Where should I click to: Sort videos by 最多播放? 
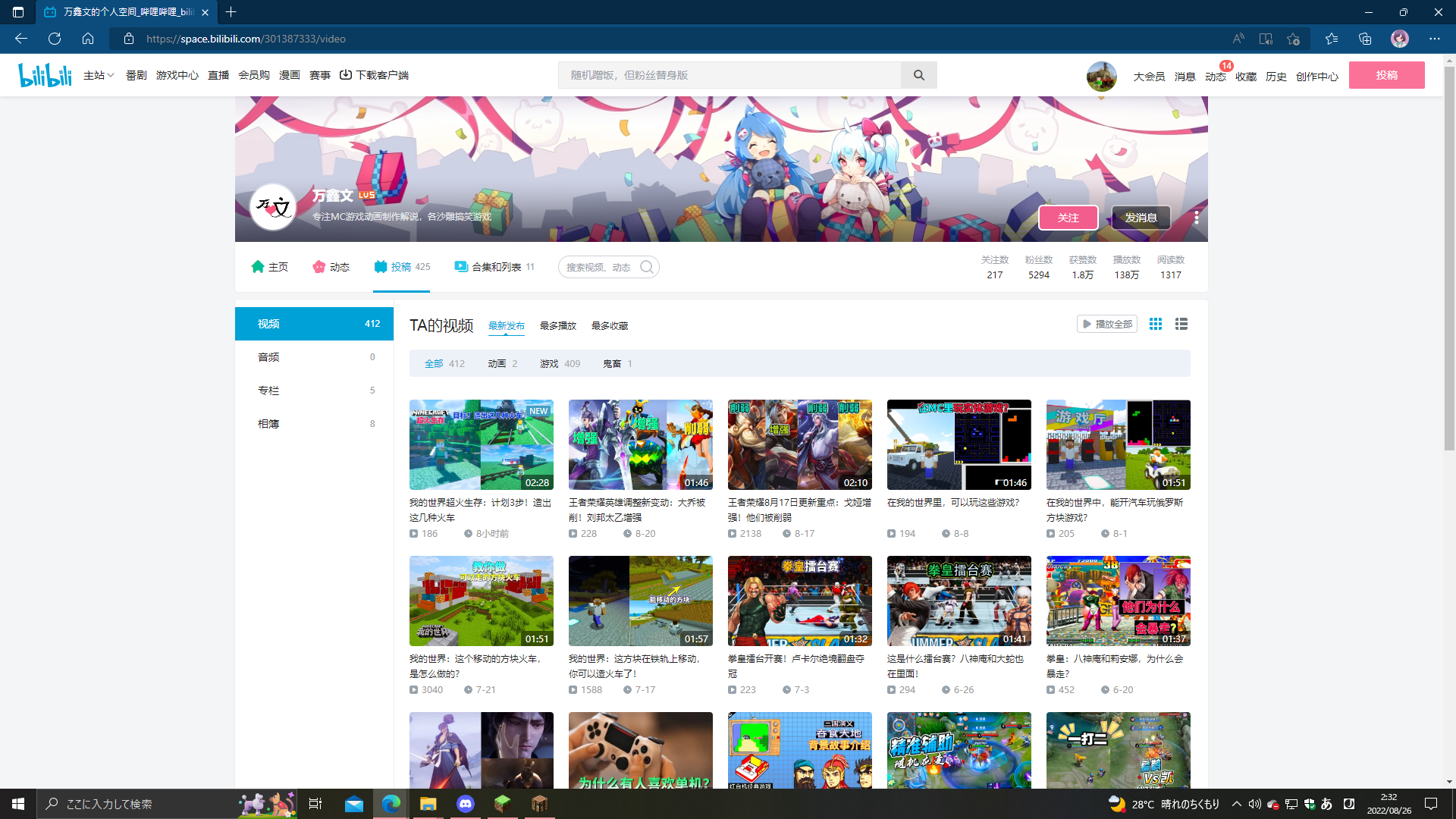(557, 326)
